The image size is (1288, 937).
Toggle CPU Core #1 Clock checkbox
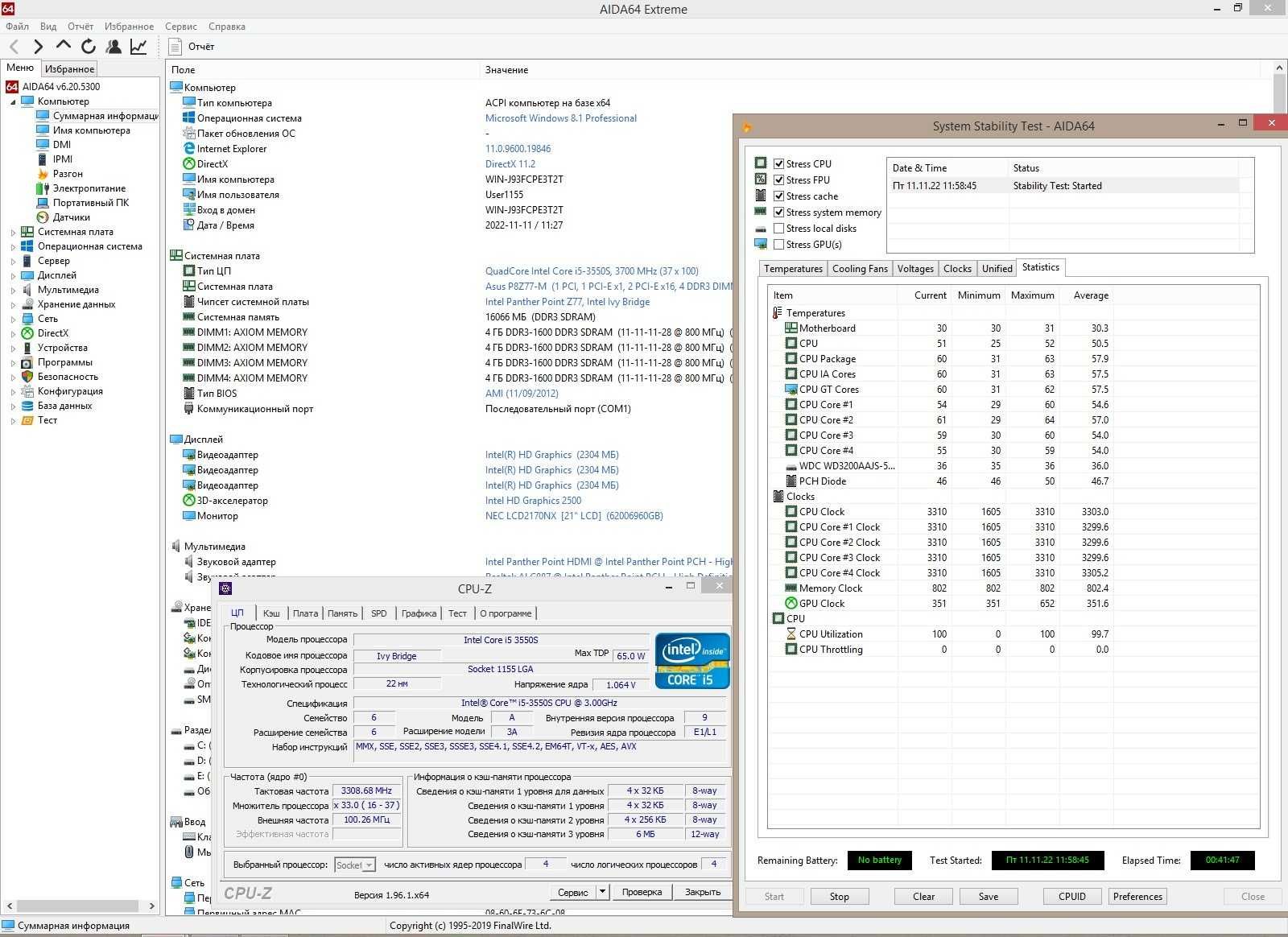pyautogui.click(x=791, y=527)
